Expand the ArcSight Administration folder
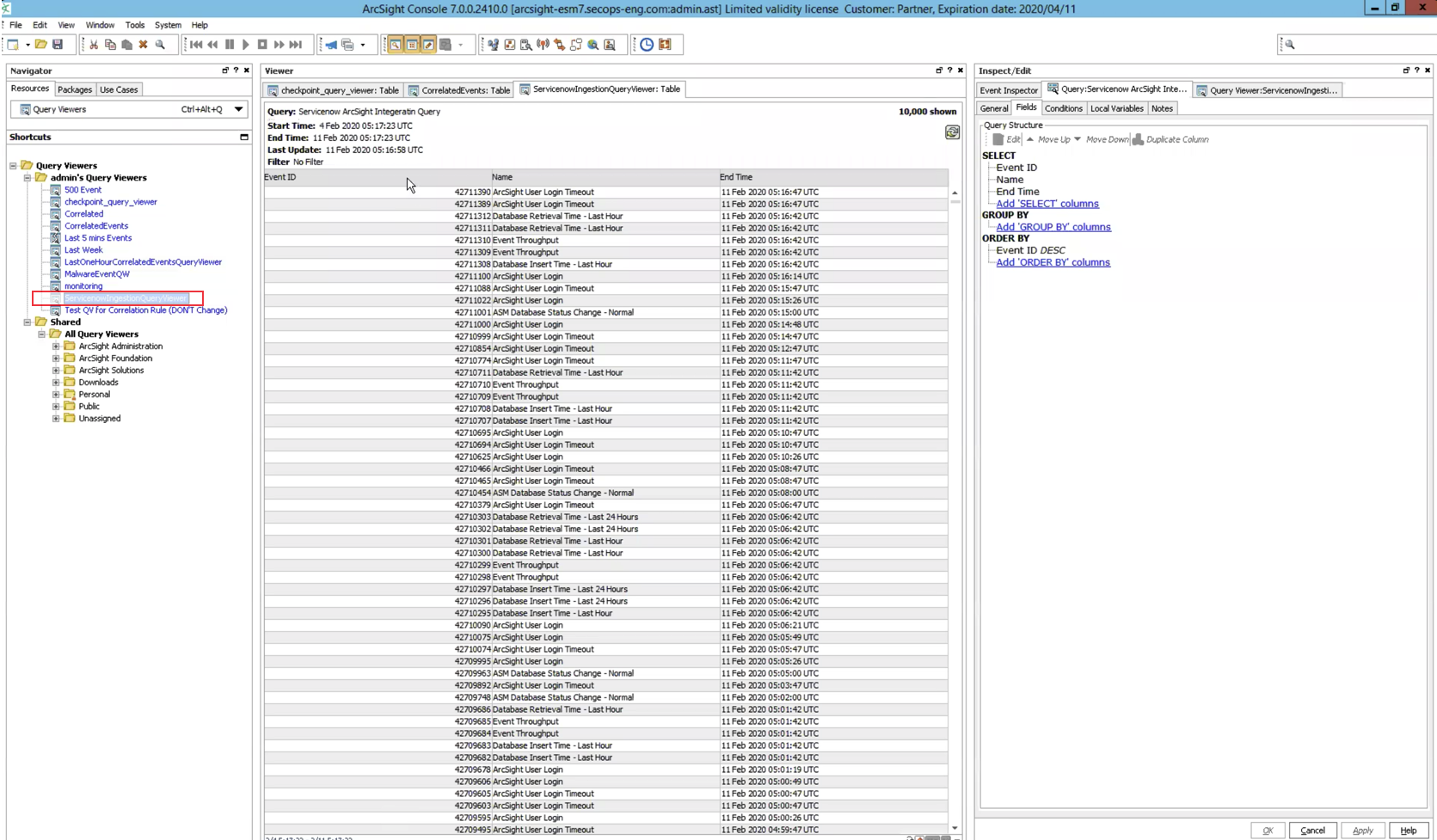This screenshot has width=1437, height=840. (56, 346)
